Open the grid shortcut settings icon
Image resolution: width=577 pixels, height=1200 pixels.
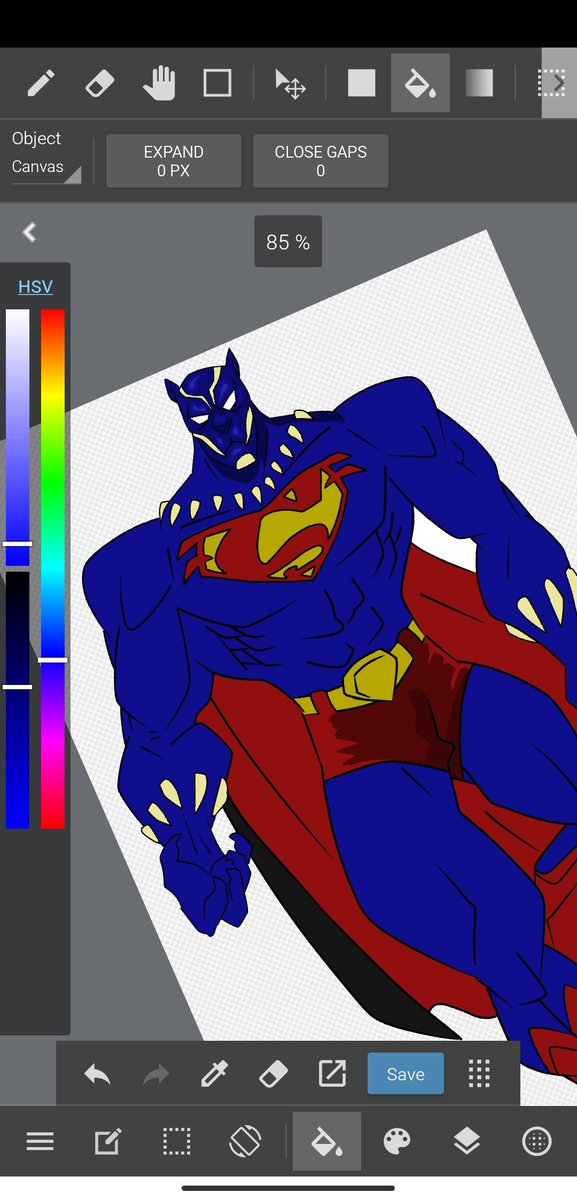(x=479, y=1074)
